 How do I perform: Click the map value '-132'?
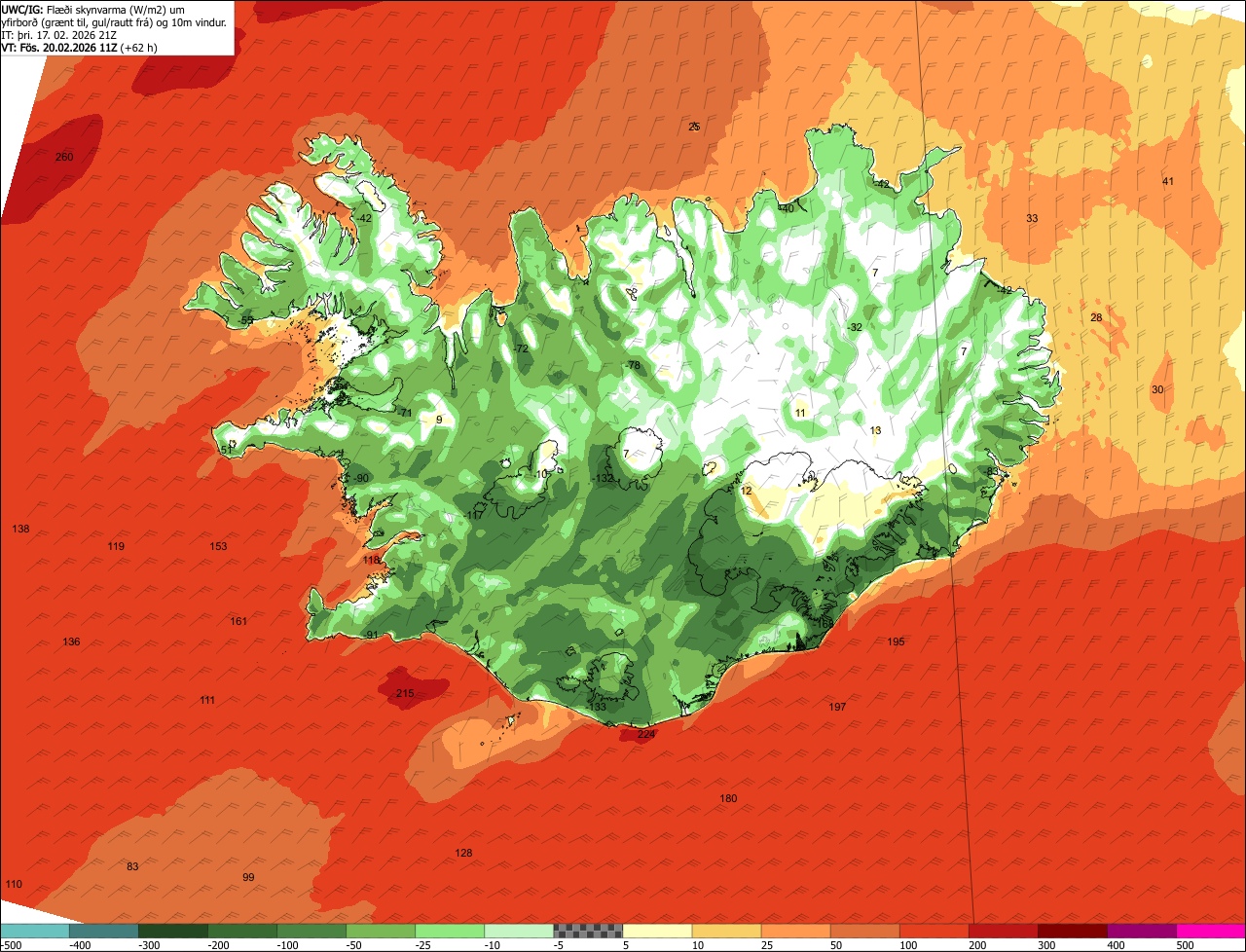pyautogui.click(x=603, y=478)
